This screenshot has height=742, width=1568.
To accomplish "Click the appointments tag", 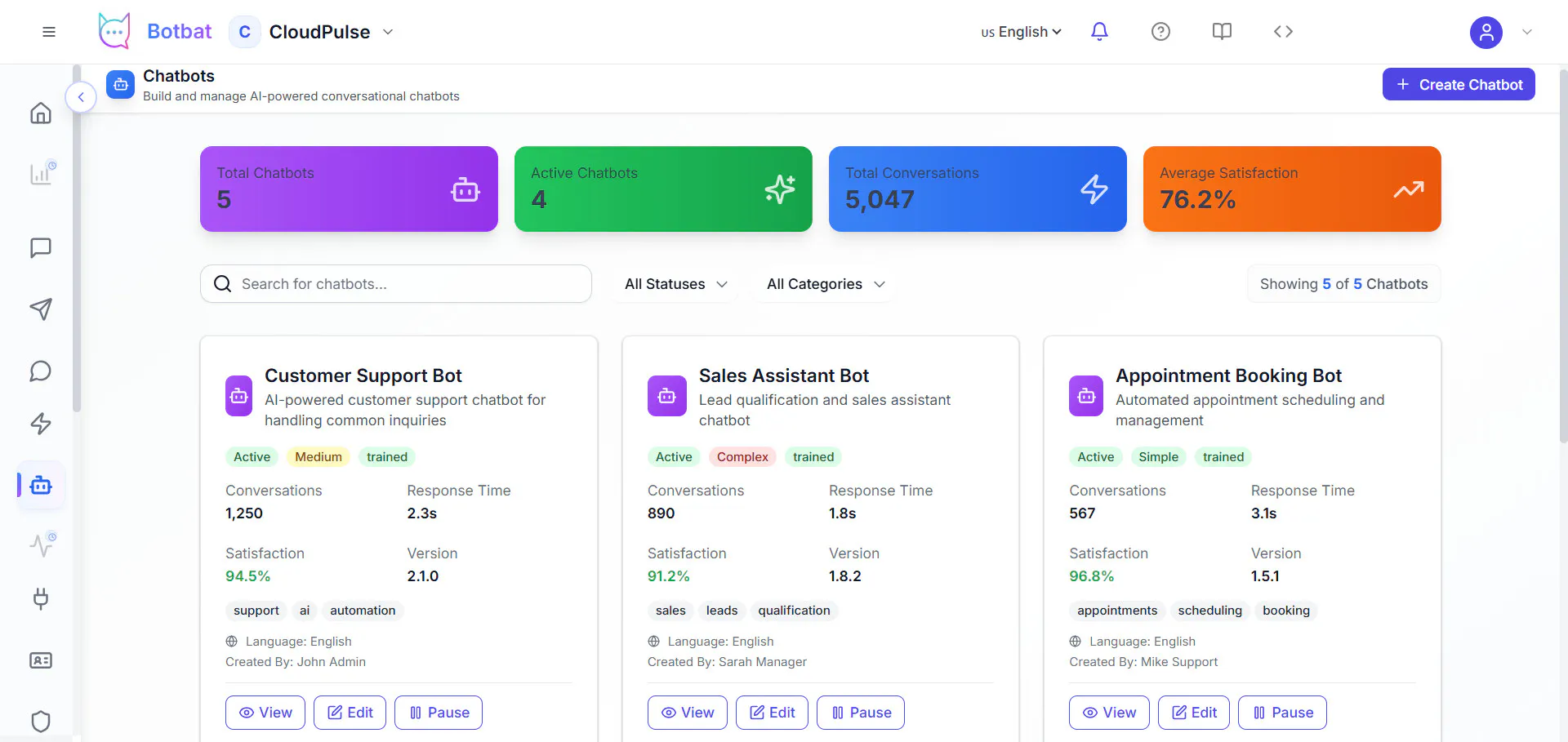I will tap(1117, 611).
